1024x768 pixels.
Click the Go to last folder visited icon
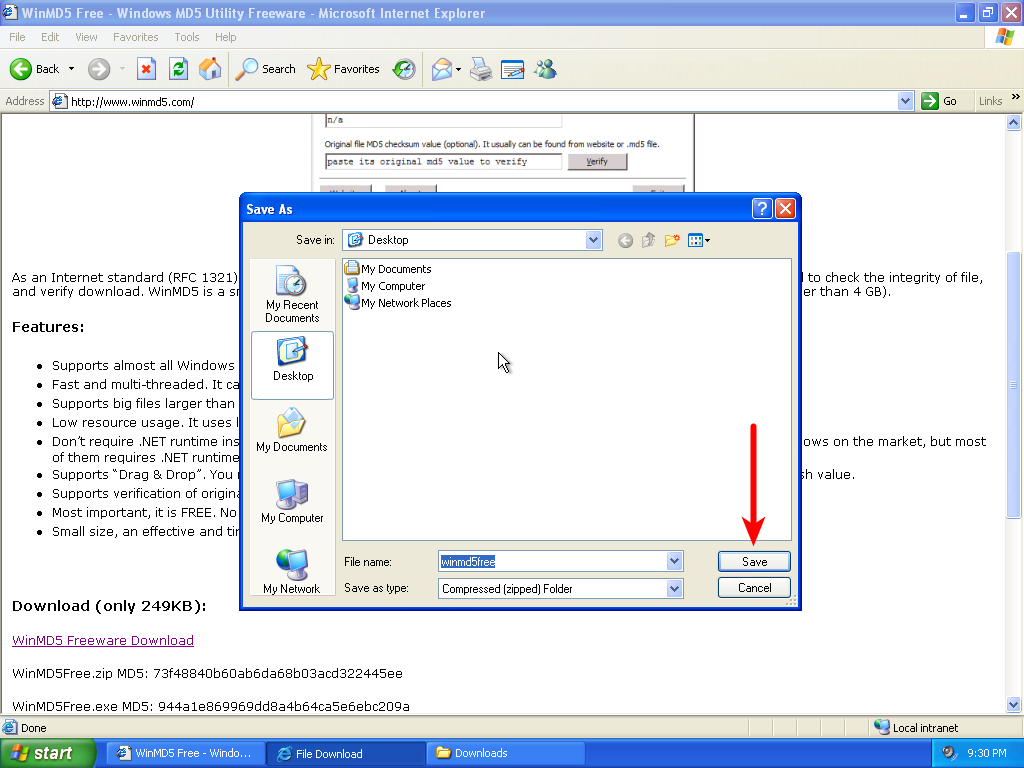(625, 240)
